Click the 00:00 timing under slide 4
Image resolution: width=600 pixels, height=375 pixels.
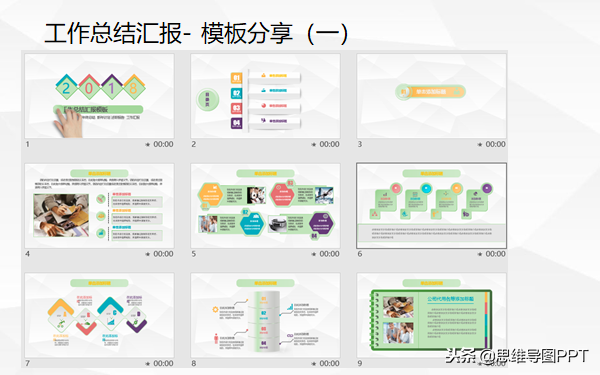[x=163, y=254]
